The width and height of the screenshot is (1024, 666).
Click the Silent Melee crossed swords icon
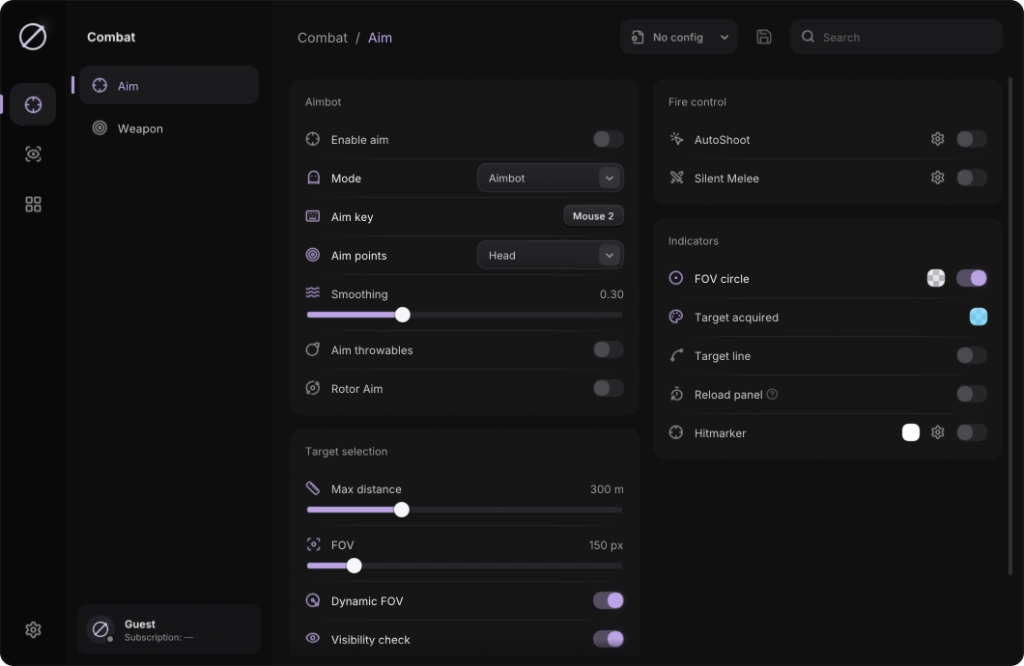[676, 178]
